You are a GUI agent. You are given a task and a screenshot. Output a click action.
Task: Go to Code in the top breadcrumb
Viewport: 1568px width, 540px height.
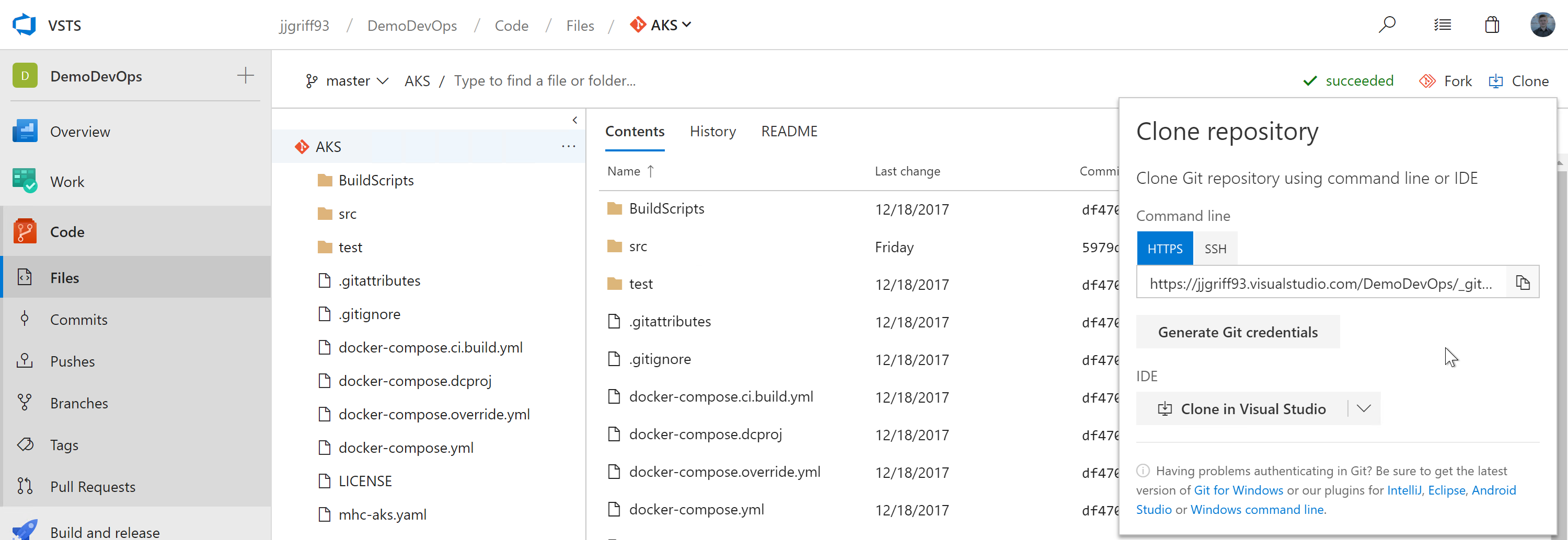click(x=511, y=26)
